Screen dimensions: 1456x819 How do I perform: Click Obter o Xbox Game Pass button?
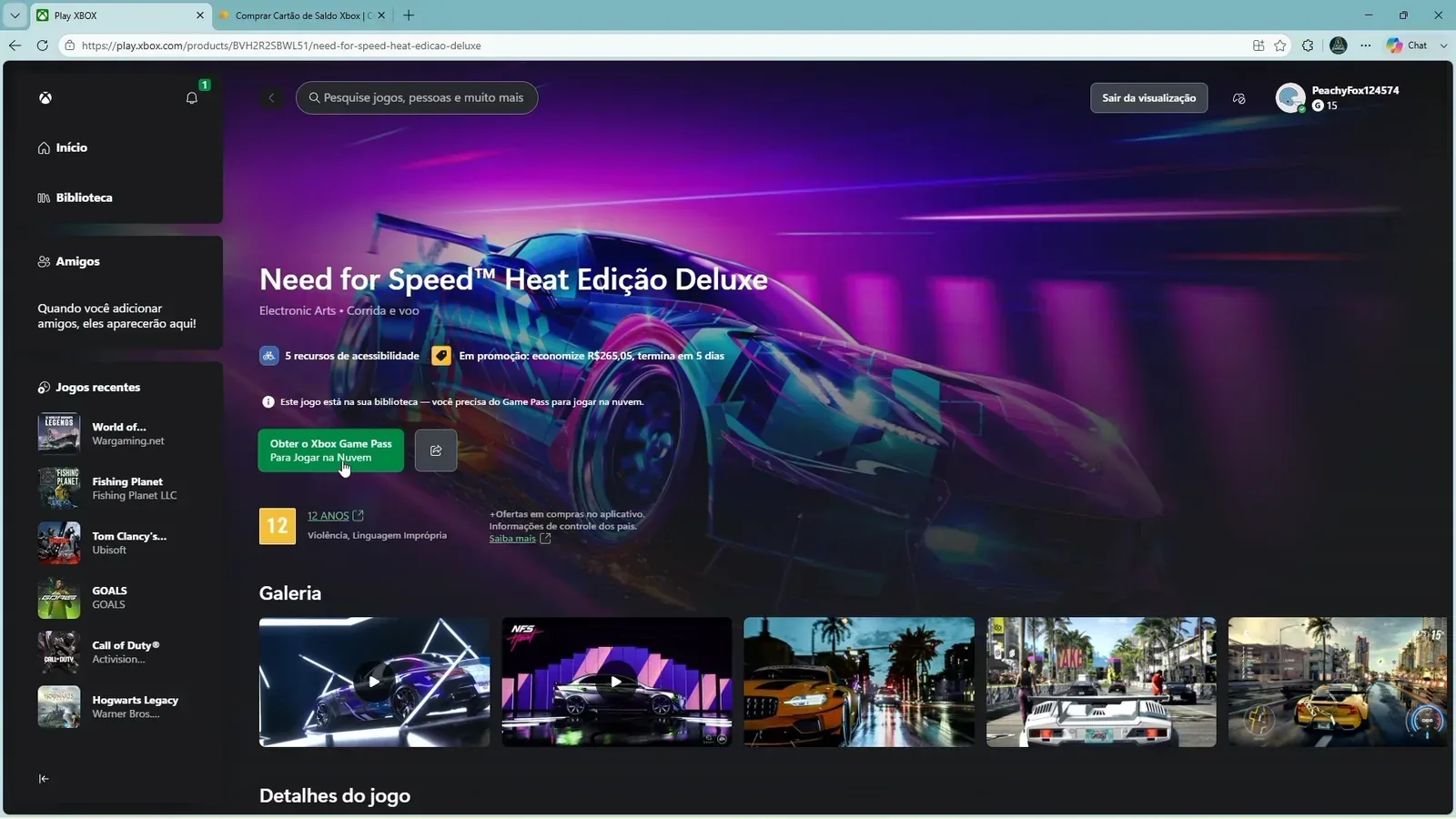[x=331, y=450]
